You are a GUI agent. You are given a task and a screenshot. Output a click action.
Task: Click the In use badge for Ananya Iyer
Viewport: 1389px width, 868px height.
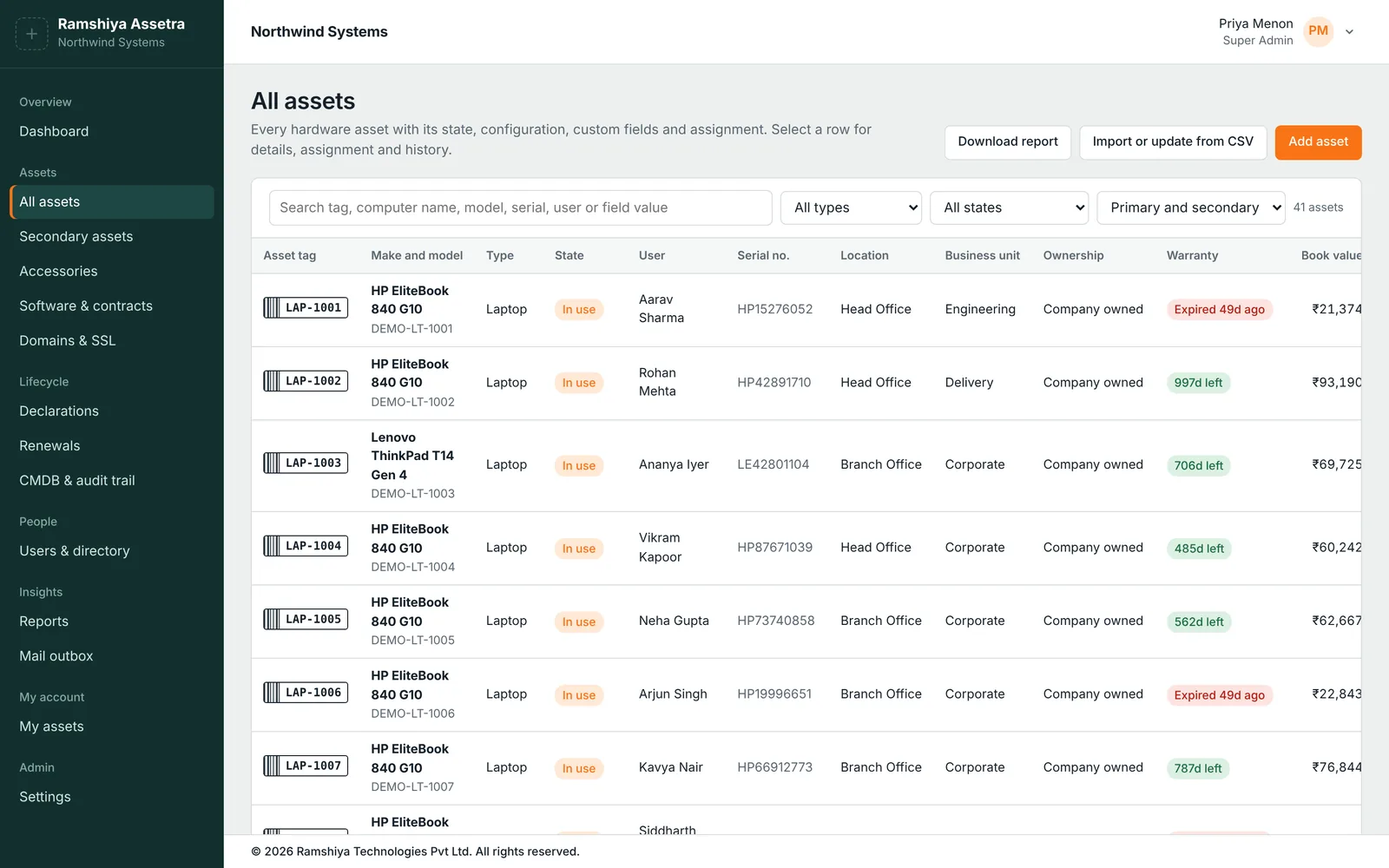[x=578, y=465]
